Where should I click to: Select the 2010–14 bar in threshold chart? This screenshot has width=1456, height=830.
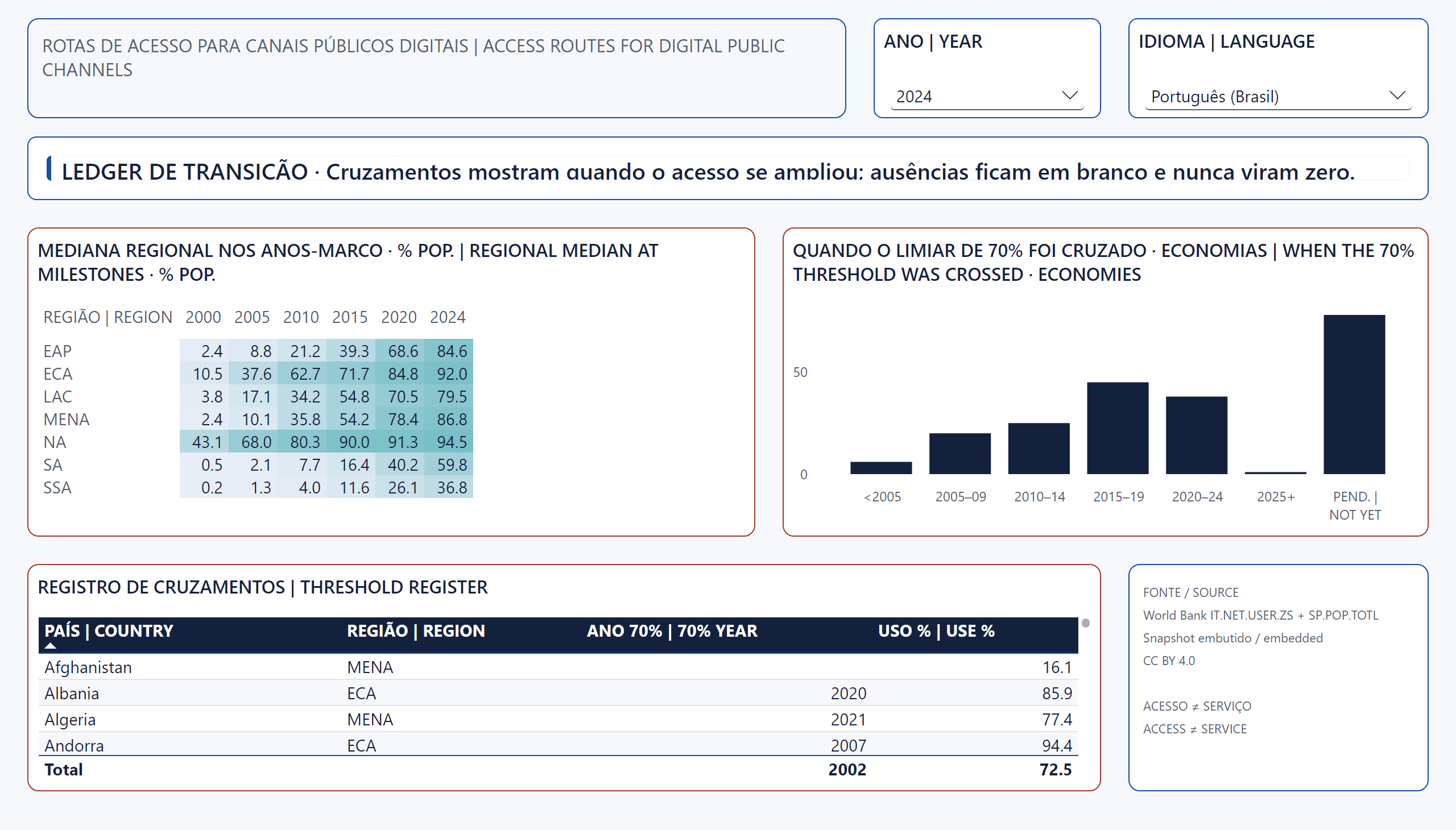[1039, 448]
